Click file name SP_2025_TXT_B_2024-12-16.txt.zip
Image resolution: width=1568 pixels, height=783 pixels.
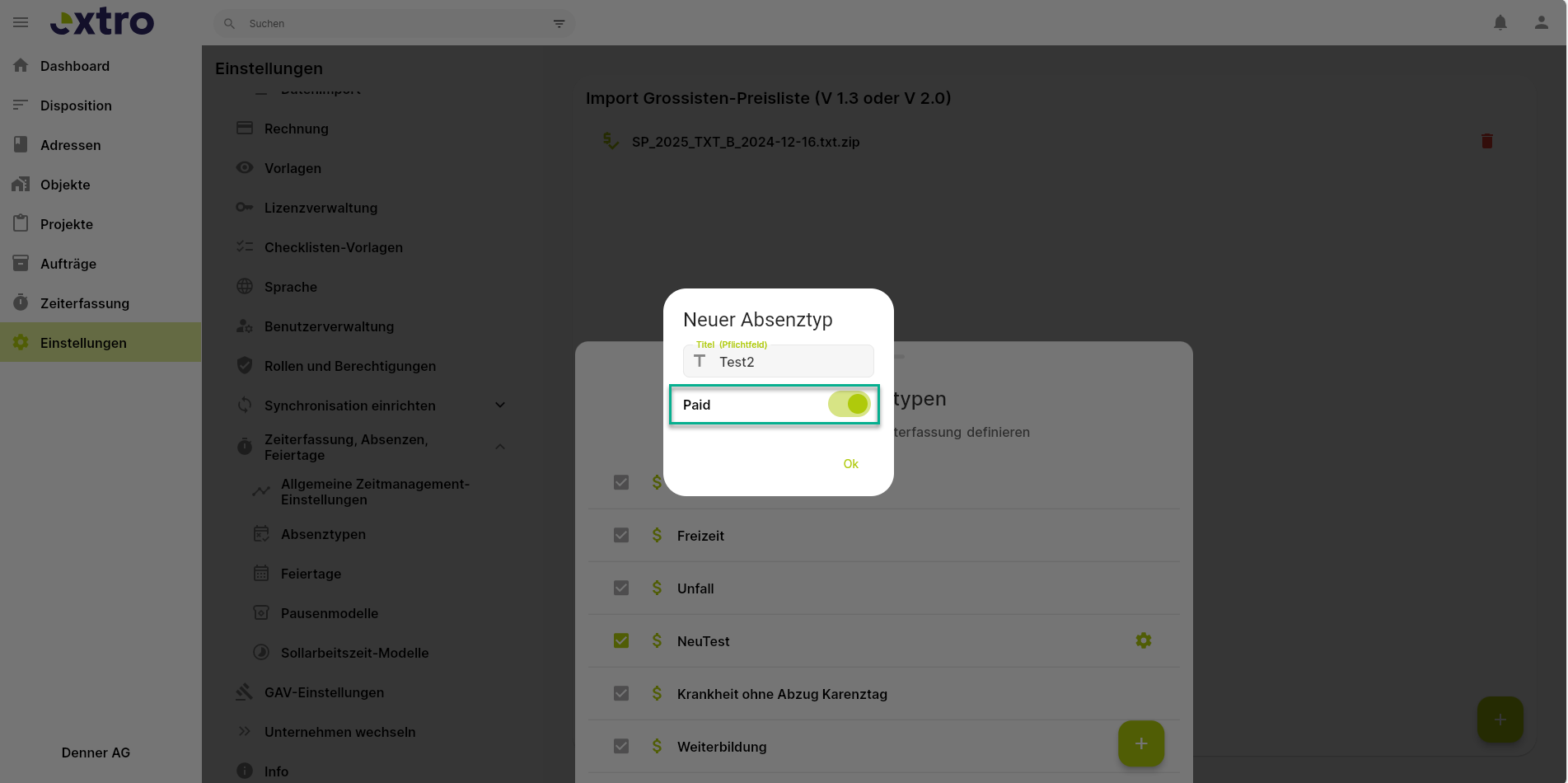pyautogui.click(x=746, y=142)
